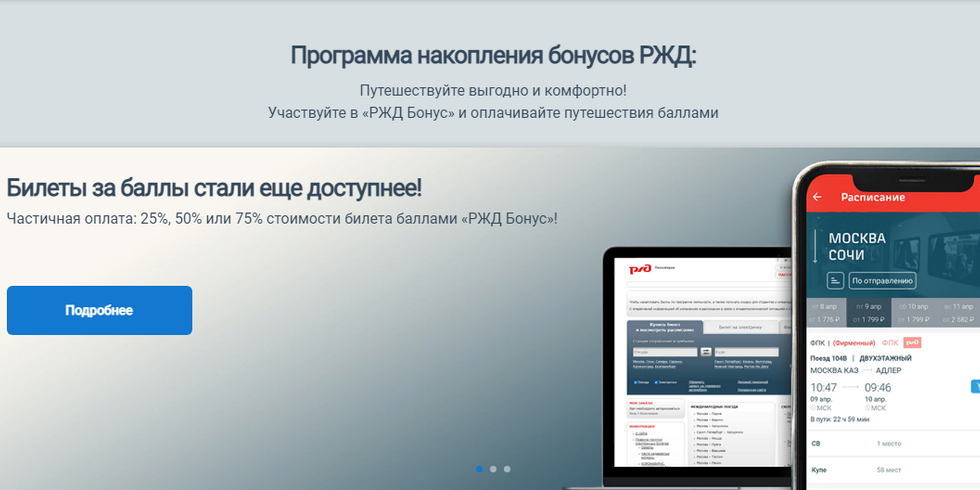The image size is (980, 490).
Task: Click the departure station field on laptop
Action: point(663,352)
